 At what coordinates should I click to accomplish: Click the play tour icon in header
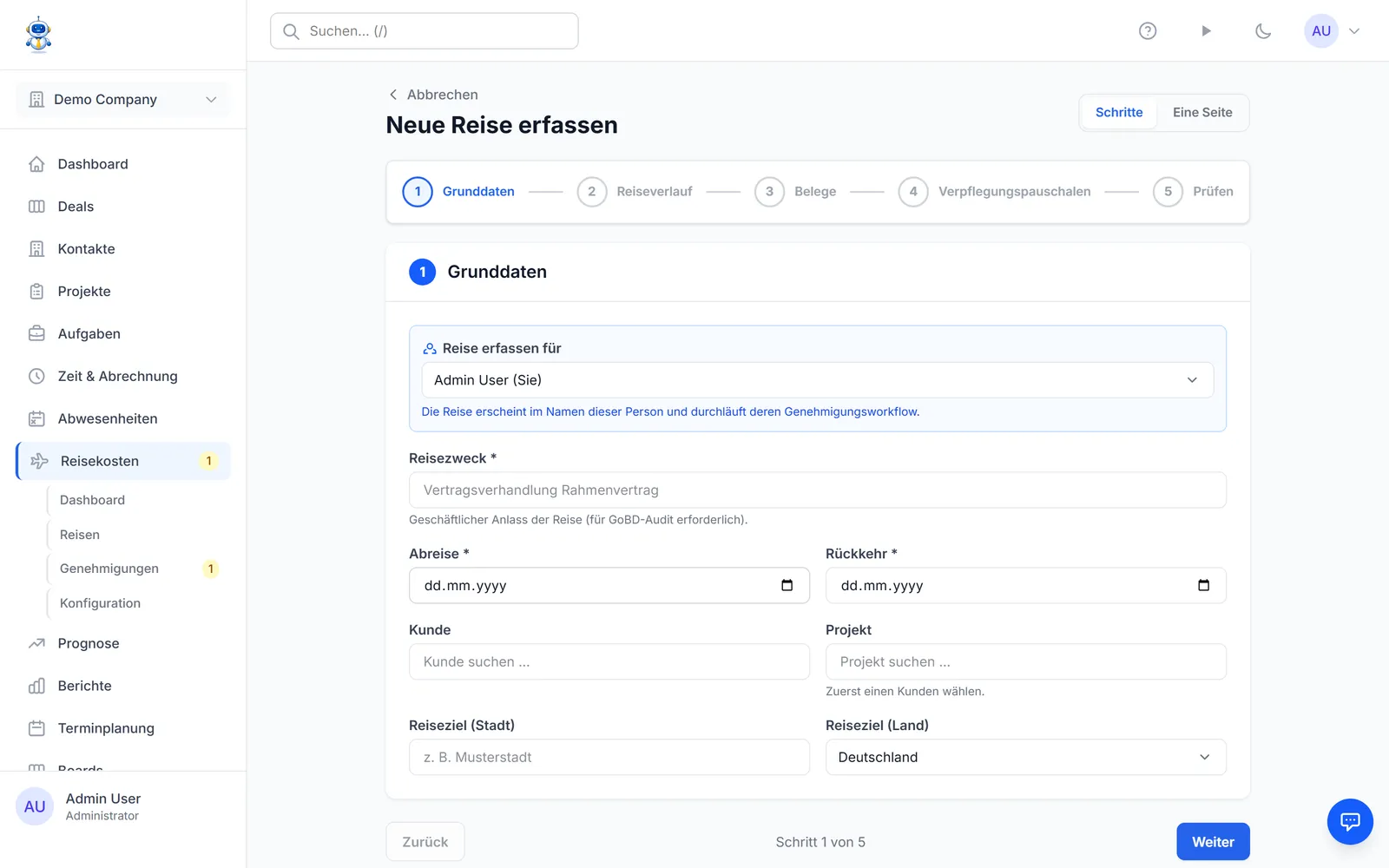click(1206, 31)
